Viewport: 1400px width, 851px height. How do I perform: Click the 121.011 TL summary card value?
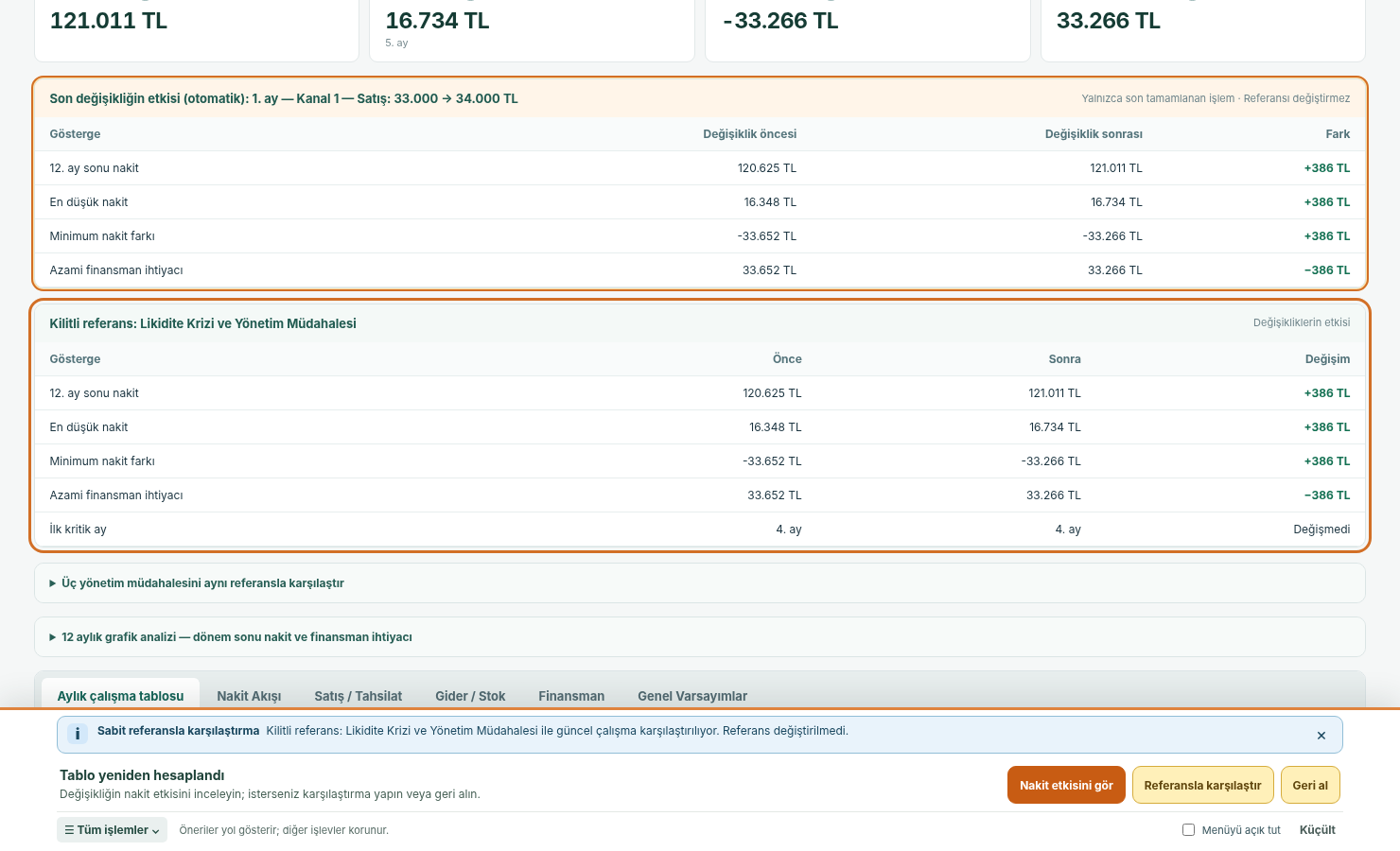(x=109, y=21)
